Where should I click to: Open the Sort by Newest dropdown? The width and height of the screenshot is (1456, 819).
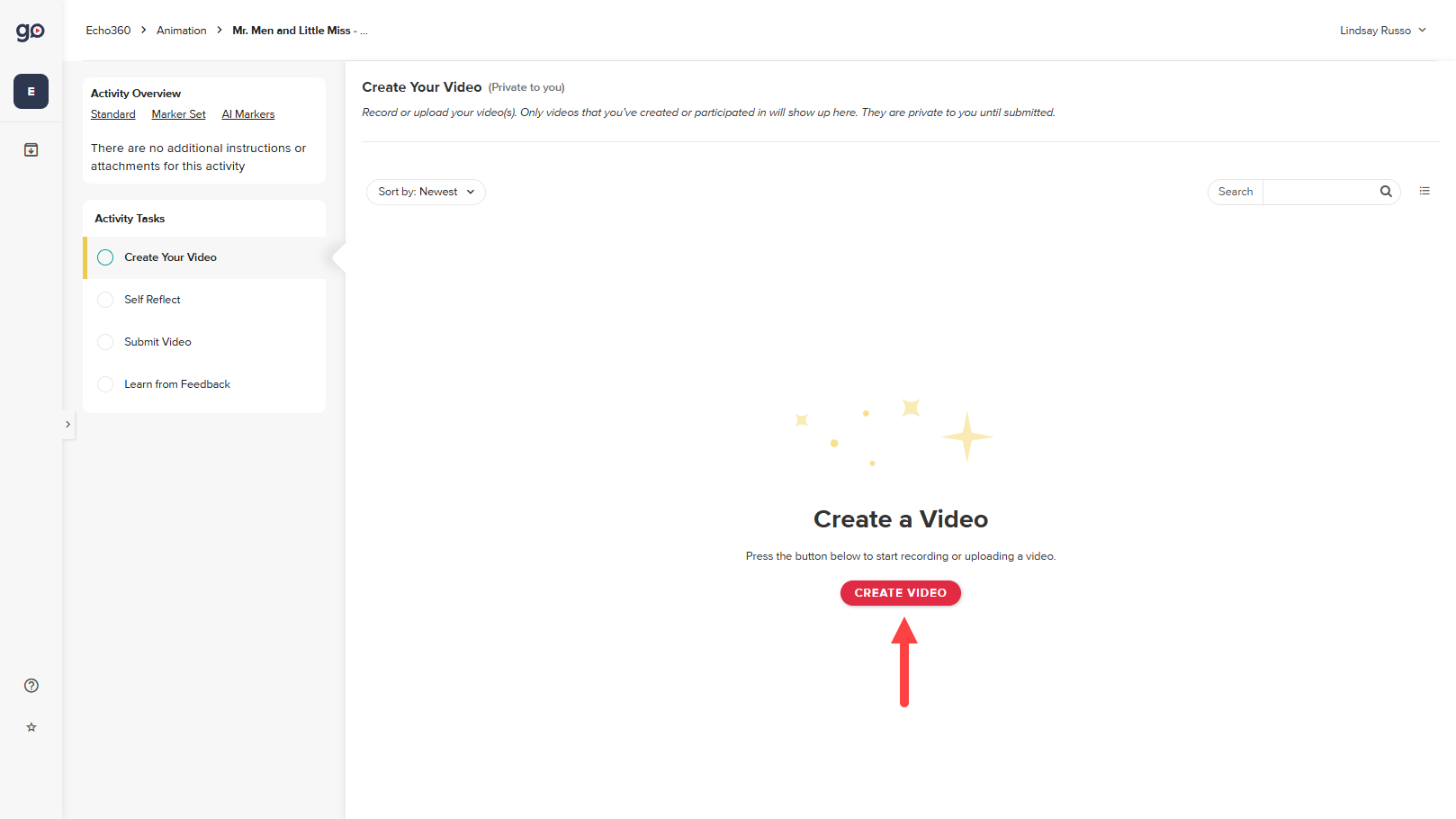425,192
